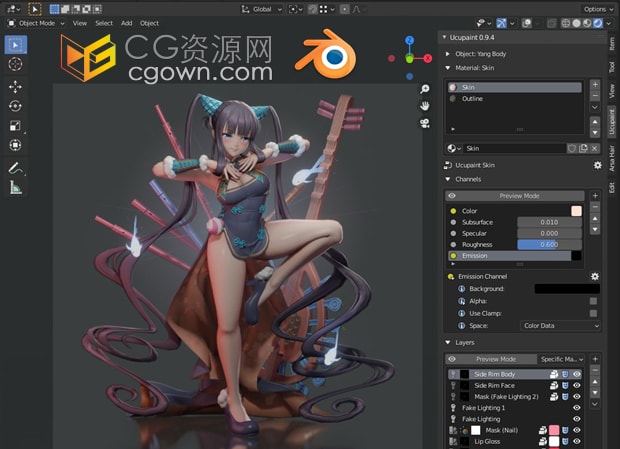Click the pan view hand icon

[x=425, y=106]
